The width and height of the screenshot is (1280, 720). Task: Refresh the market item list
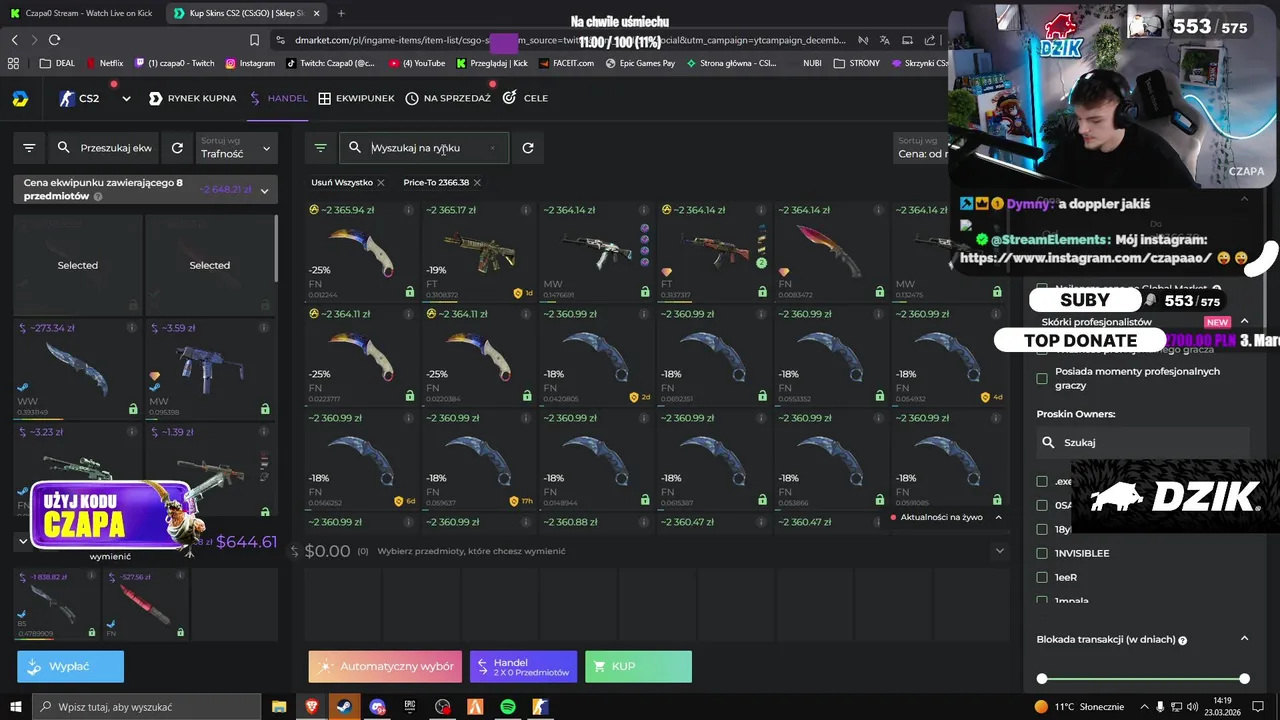point(528,148)
